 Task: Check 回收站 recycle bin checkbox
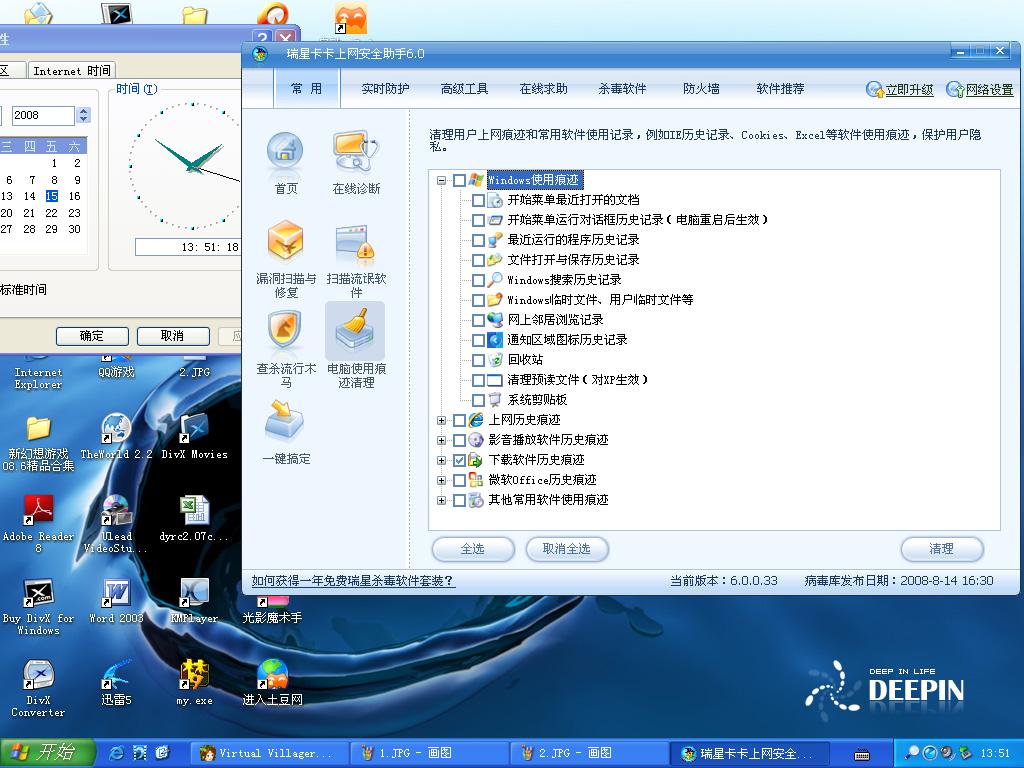click(479, 360)
